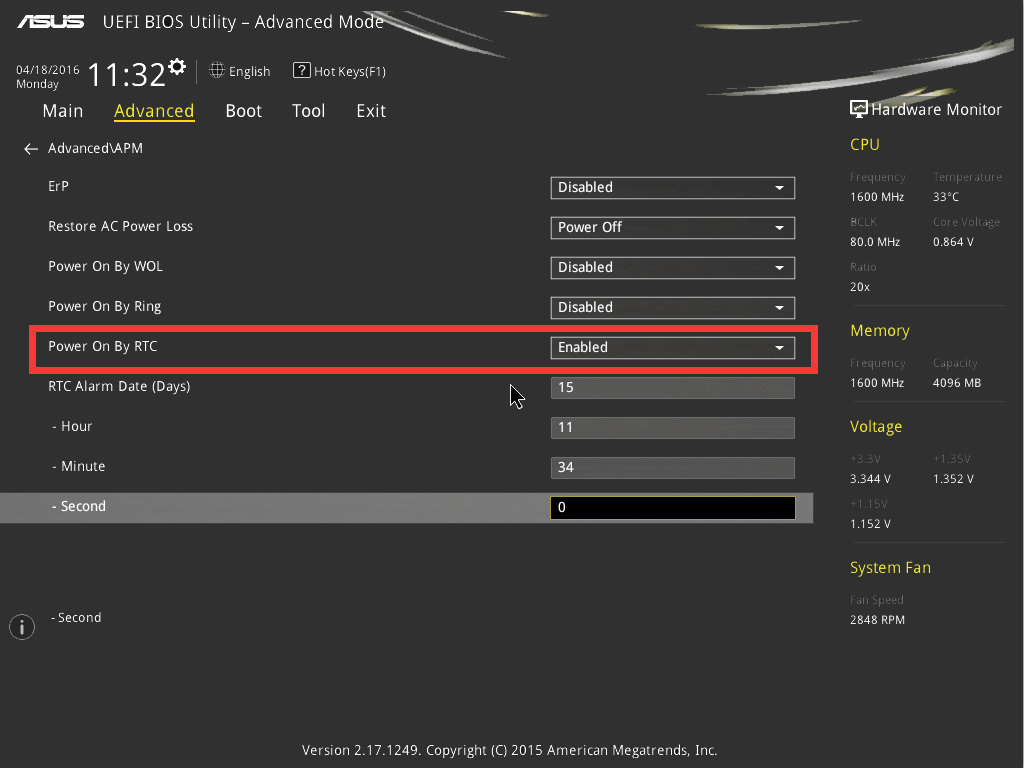Click the CPU section heading
Image resolution: width=1024 pixels, height=768 pixels.
865,144
